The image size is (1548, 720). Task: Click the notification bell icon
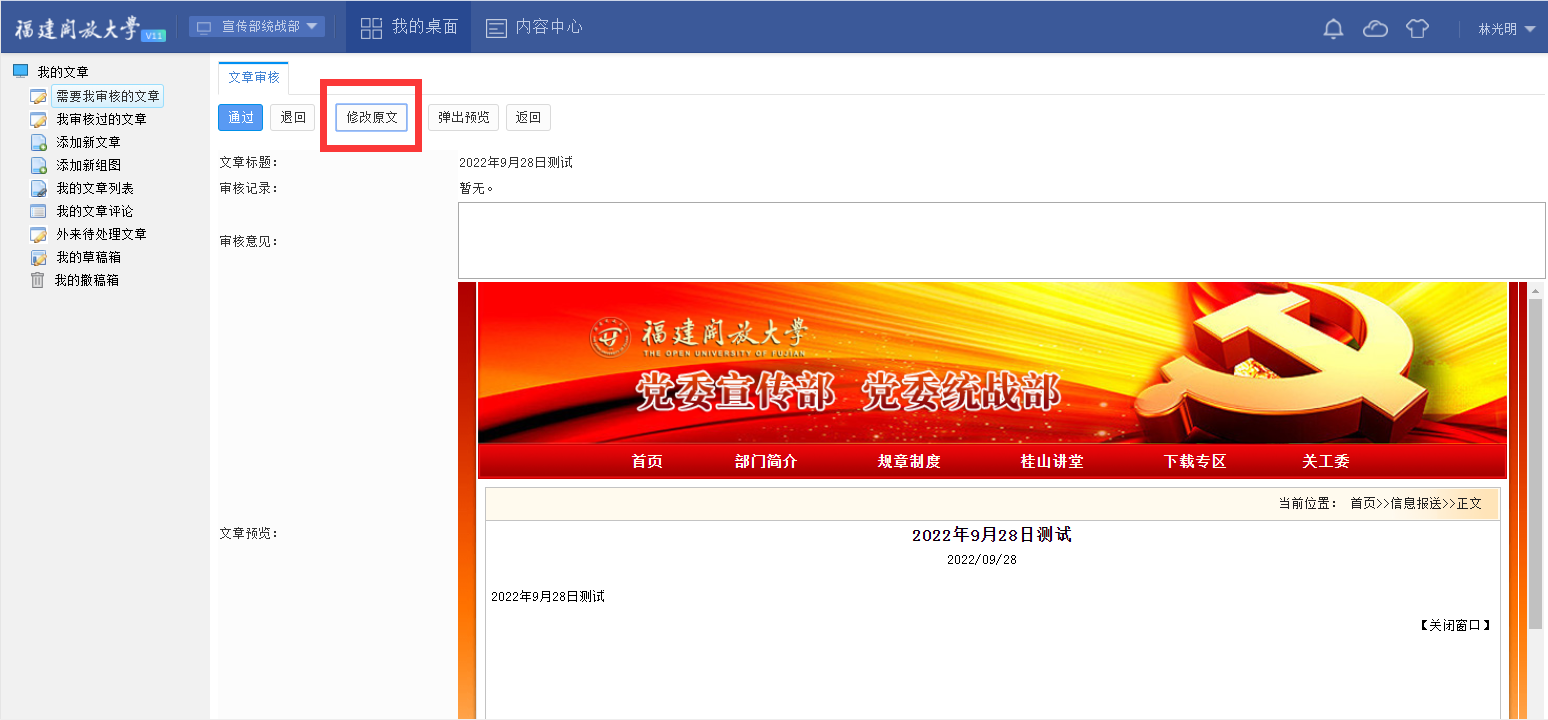(x=1333, y=28)
